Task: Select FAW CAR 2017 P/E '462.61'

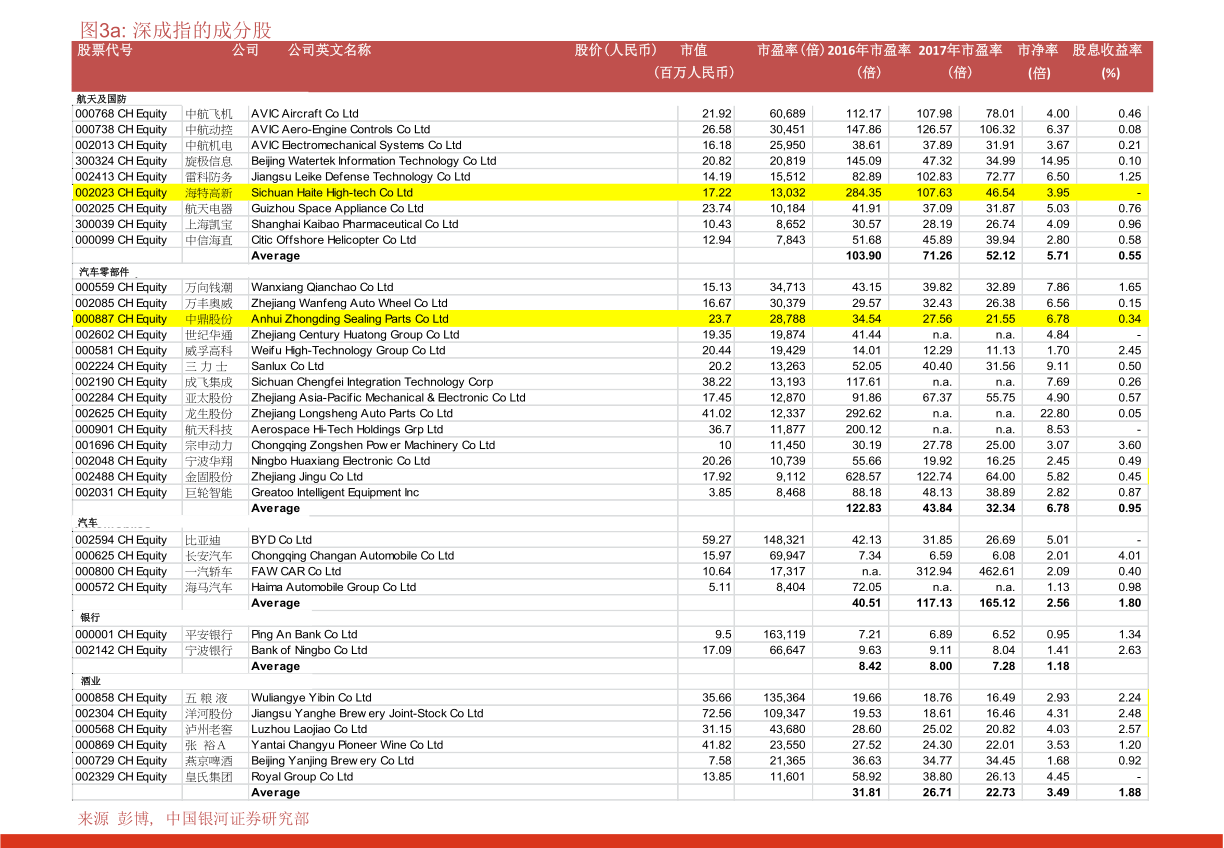Action: tap(997, 571)
